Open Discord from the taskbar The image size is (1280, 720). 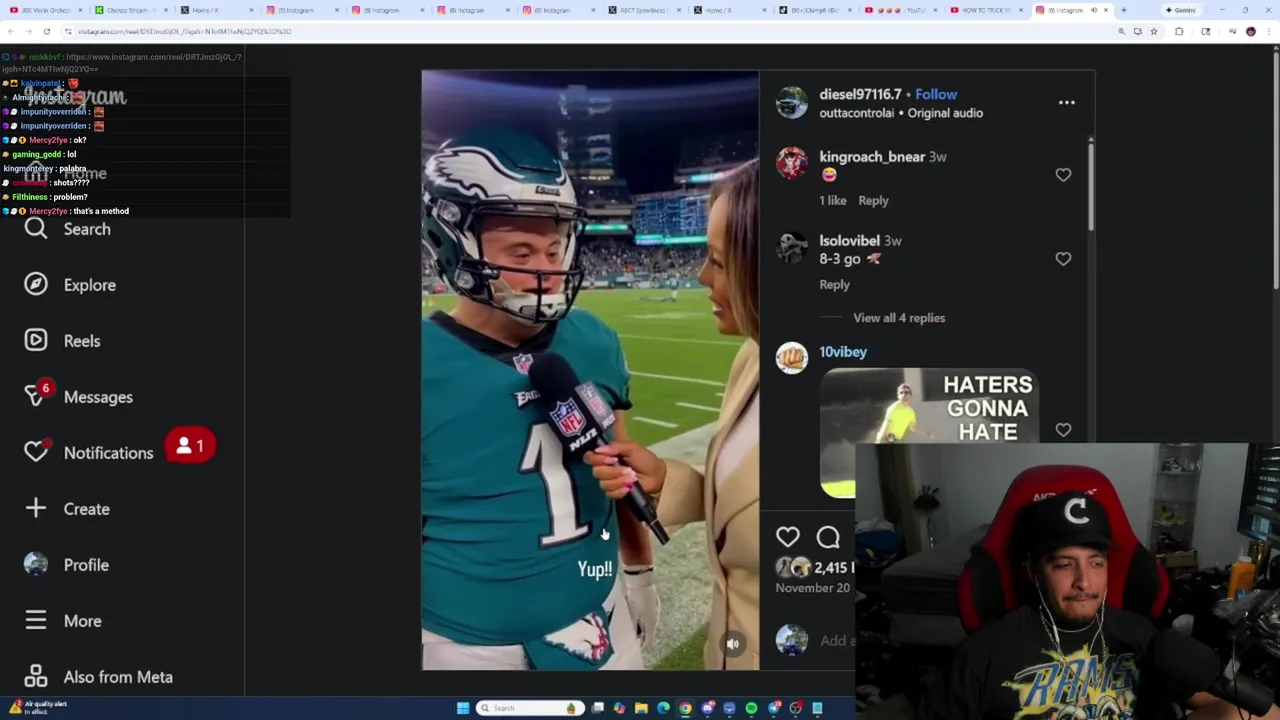coord(707,708)
